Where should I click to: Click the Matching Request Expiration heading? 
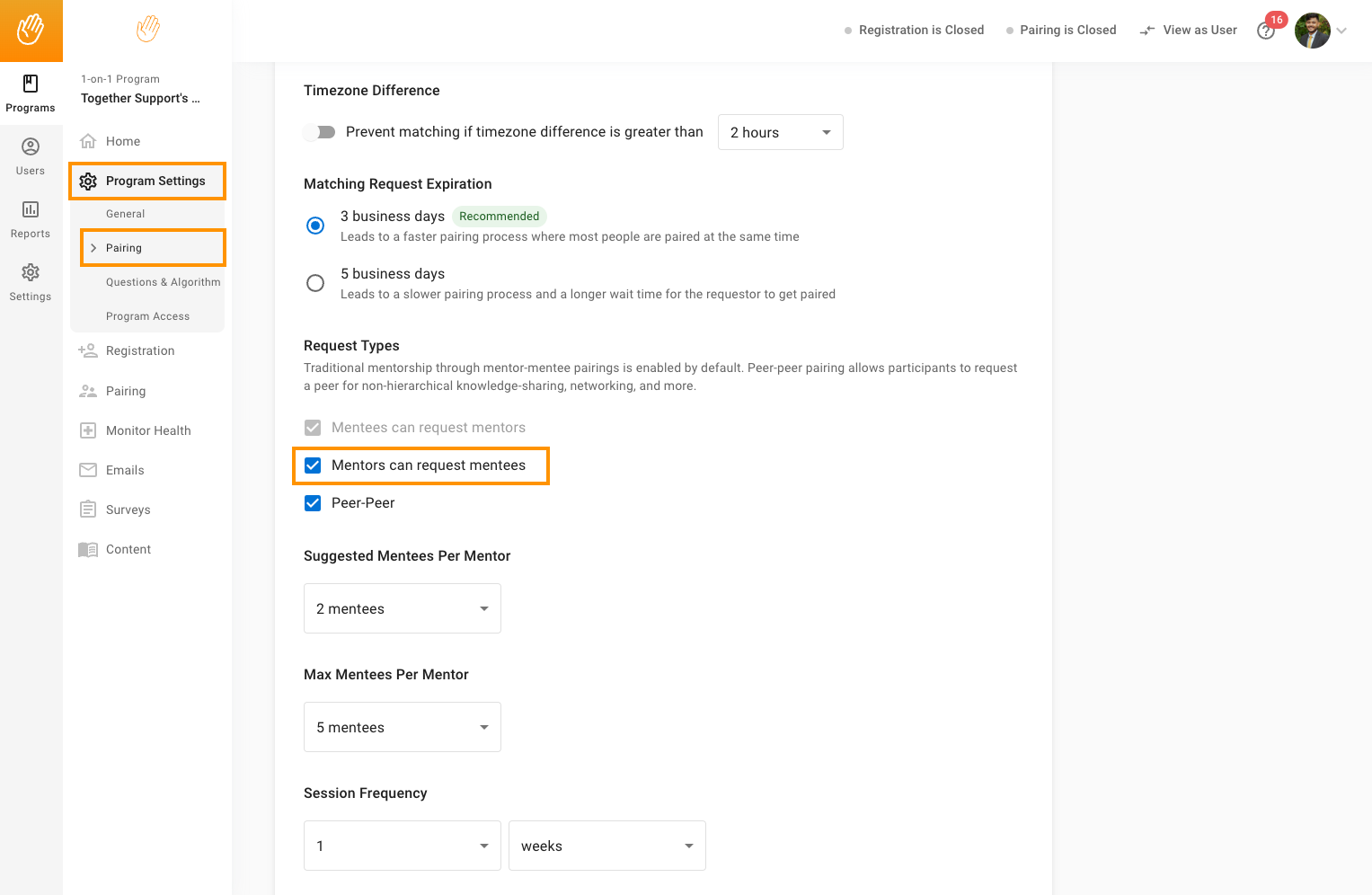pos(398,184)
